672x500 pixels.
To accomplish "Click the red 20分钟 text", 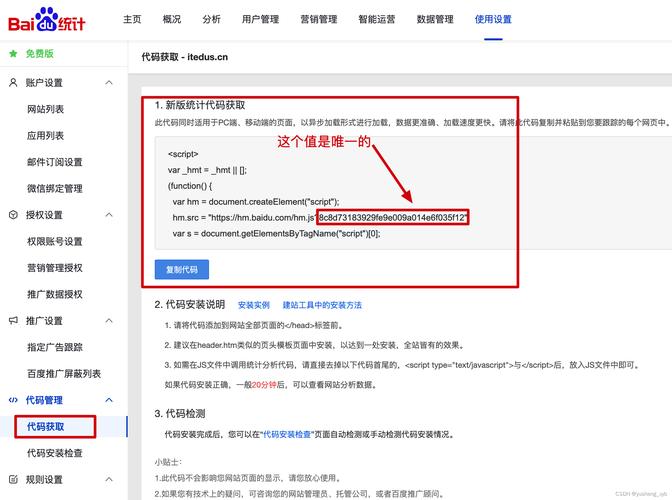I will 264,385.
